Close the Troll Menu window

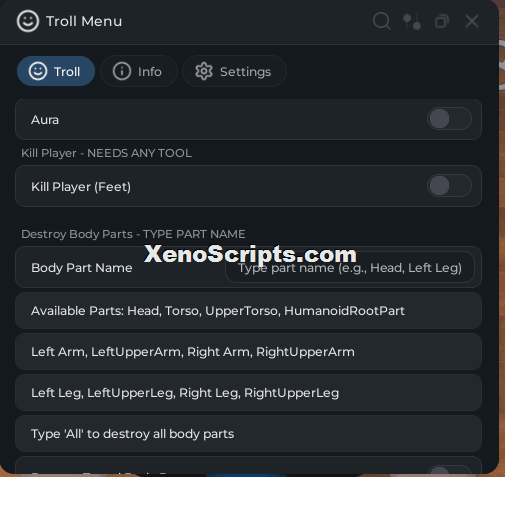click(x=472, y=21)
